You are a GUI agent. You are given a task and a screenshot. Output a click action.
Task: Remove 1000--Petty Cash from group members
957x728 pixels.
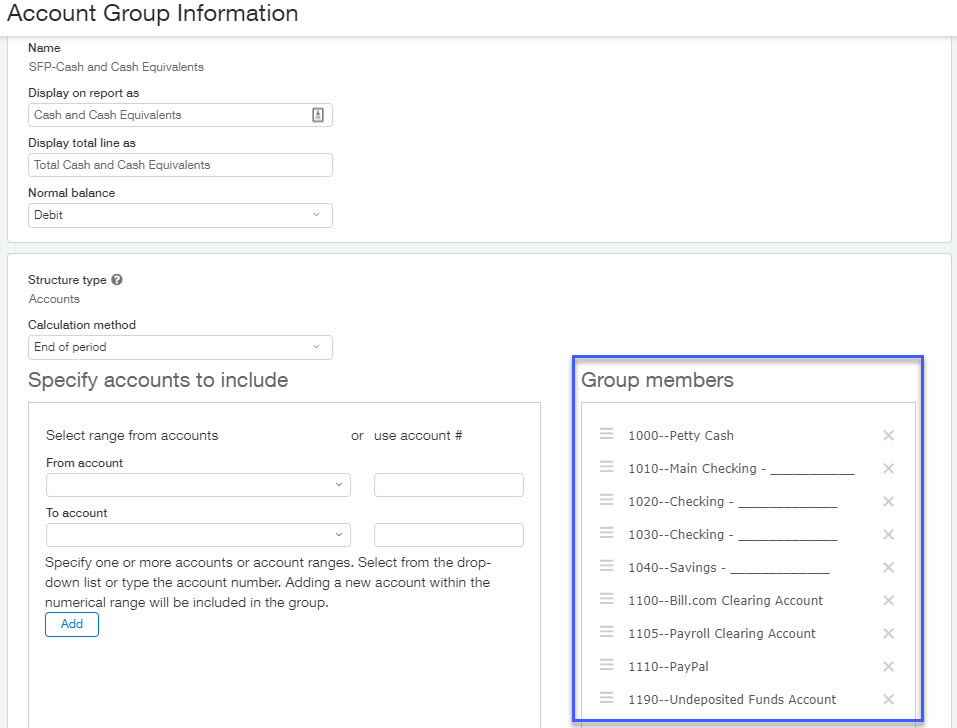coord(888,435)
